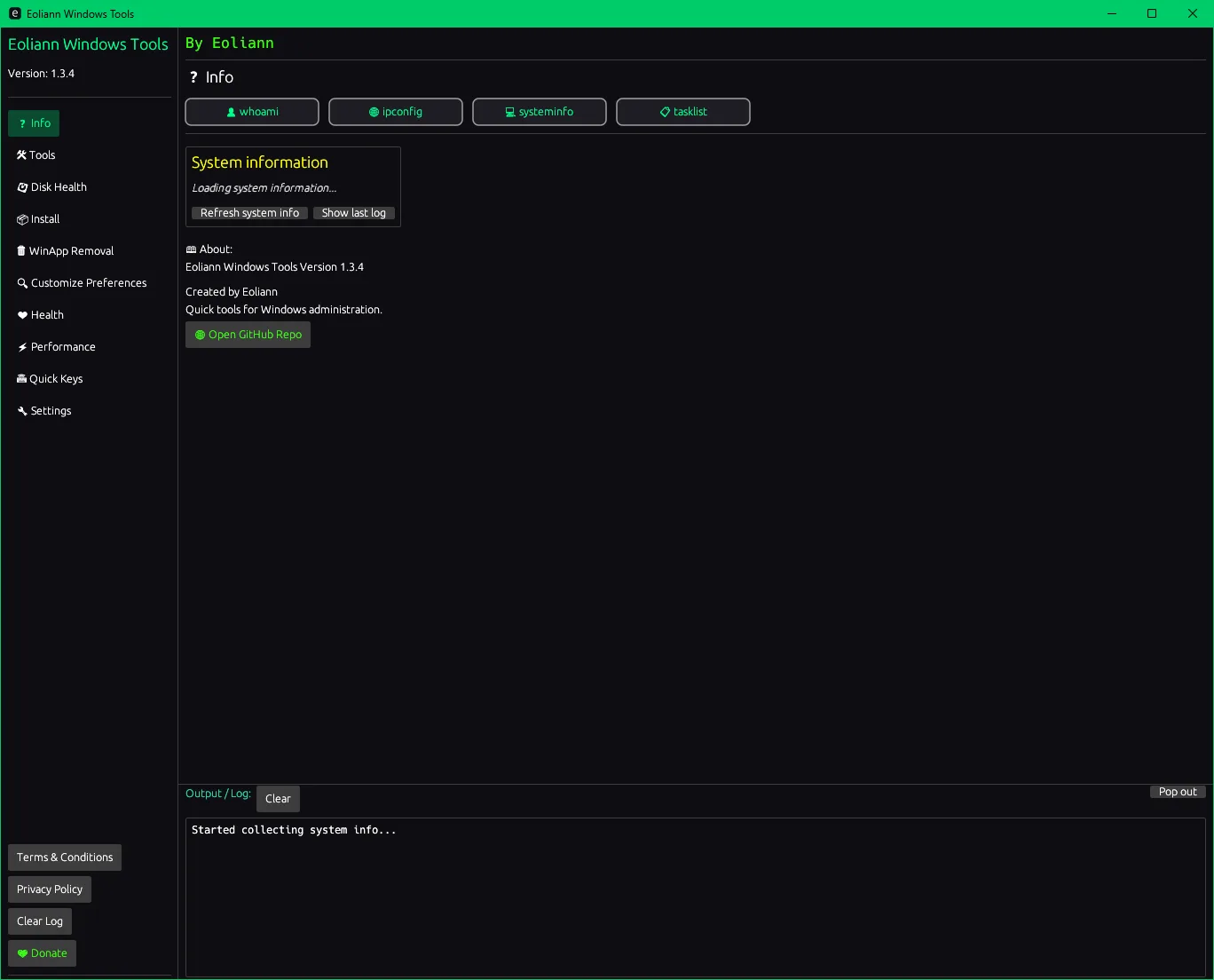Open Performance lightning section
This screenshot has height=980, width=1214.
pos(57,347)
